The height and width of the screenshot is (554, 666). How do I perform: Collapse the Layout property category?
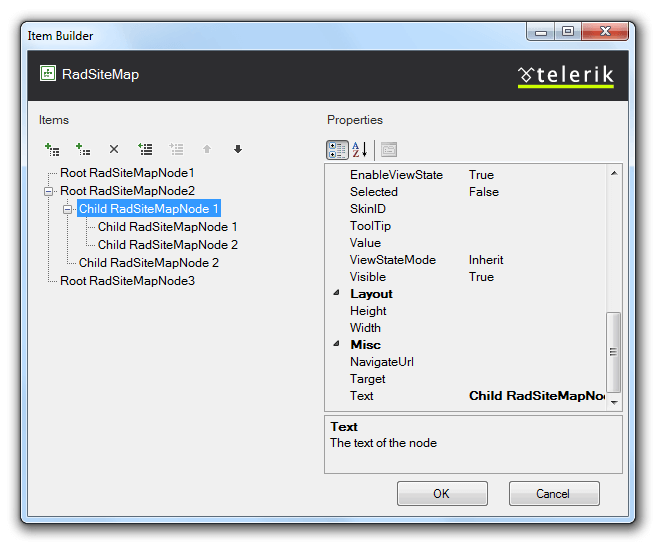click(x=336, y=293)
